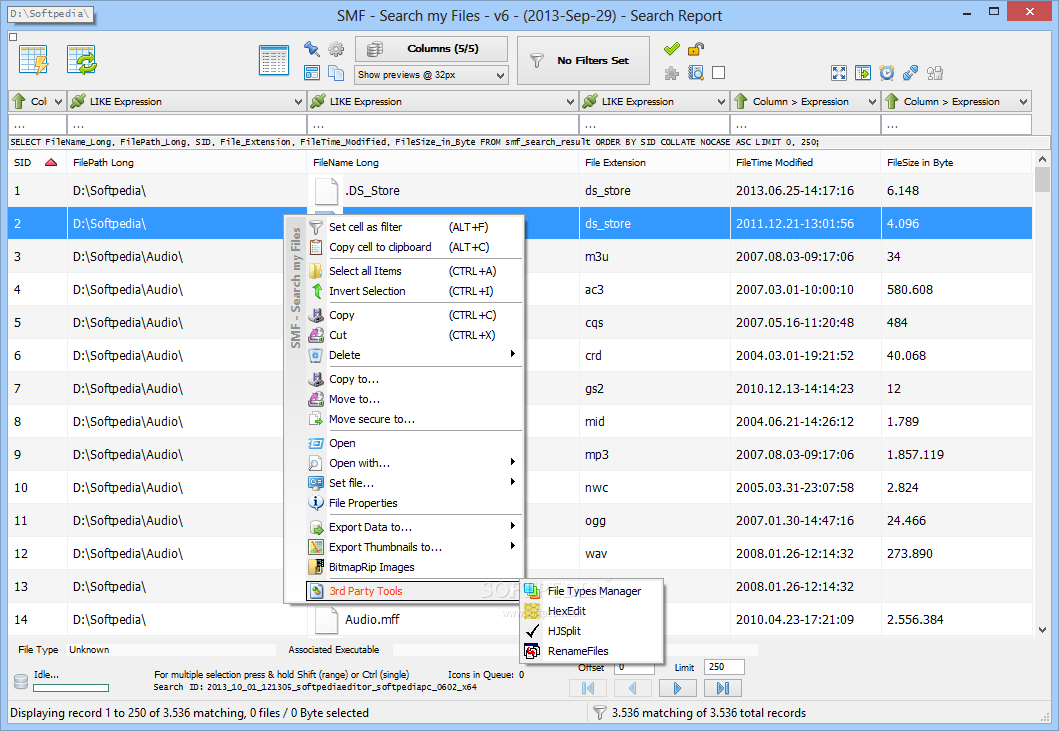The height and width of the screenshot is (731, 1059).
Task: Click the database disk icon beside Idle
Action: pyautogui.click(x=21, y=681)
